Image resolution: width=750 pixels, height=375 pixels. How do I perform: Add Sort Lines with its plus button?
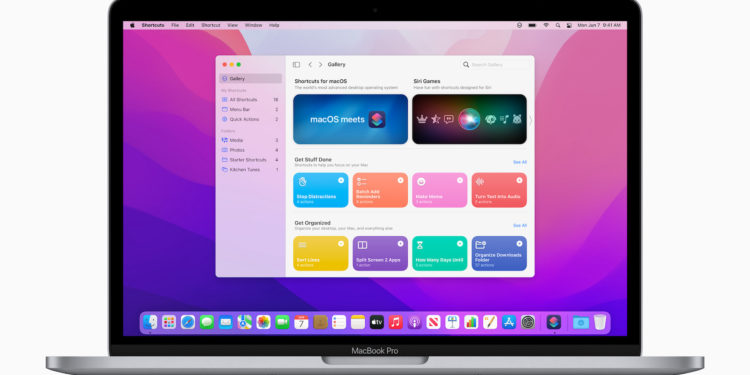pos(341,243)
